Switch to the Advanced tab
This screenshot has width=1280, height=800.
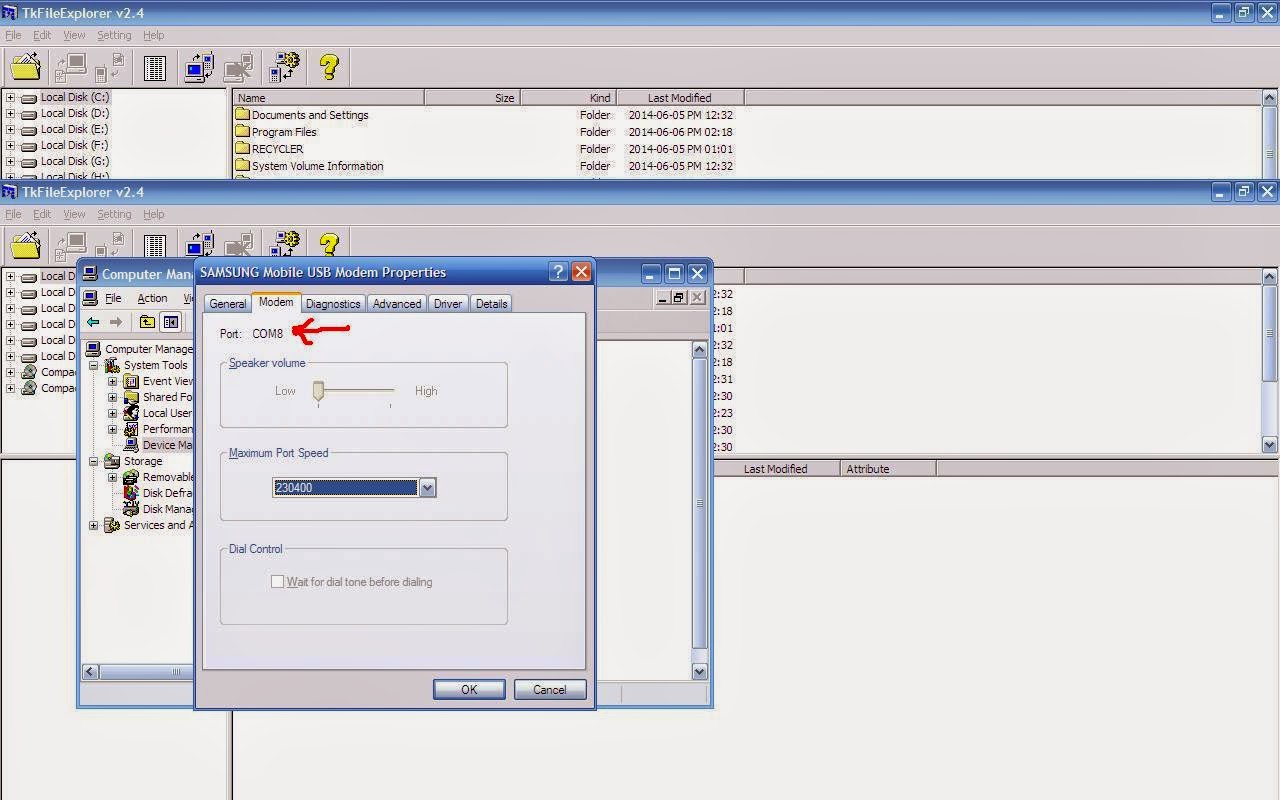coord(397,304)
